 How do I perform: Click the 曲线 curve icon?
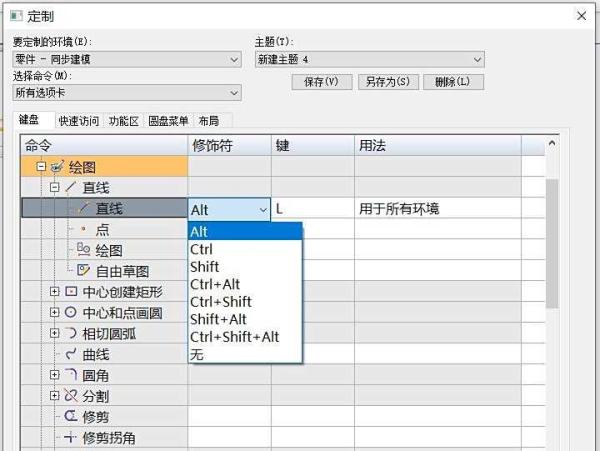(71, 354)
